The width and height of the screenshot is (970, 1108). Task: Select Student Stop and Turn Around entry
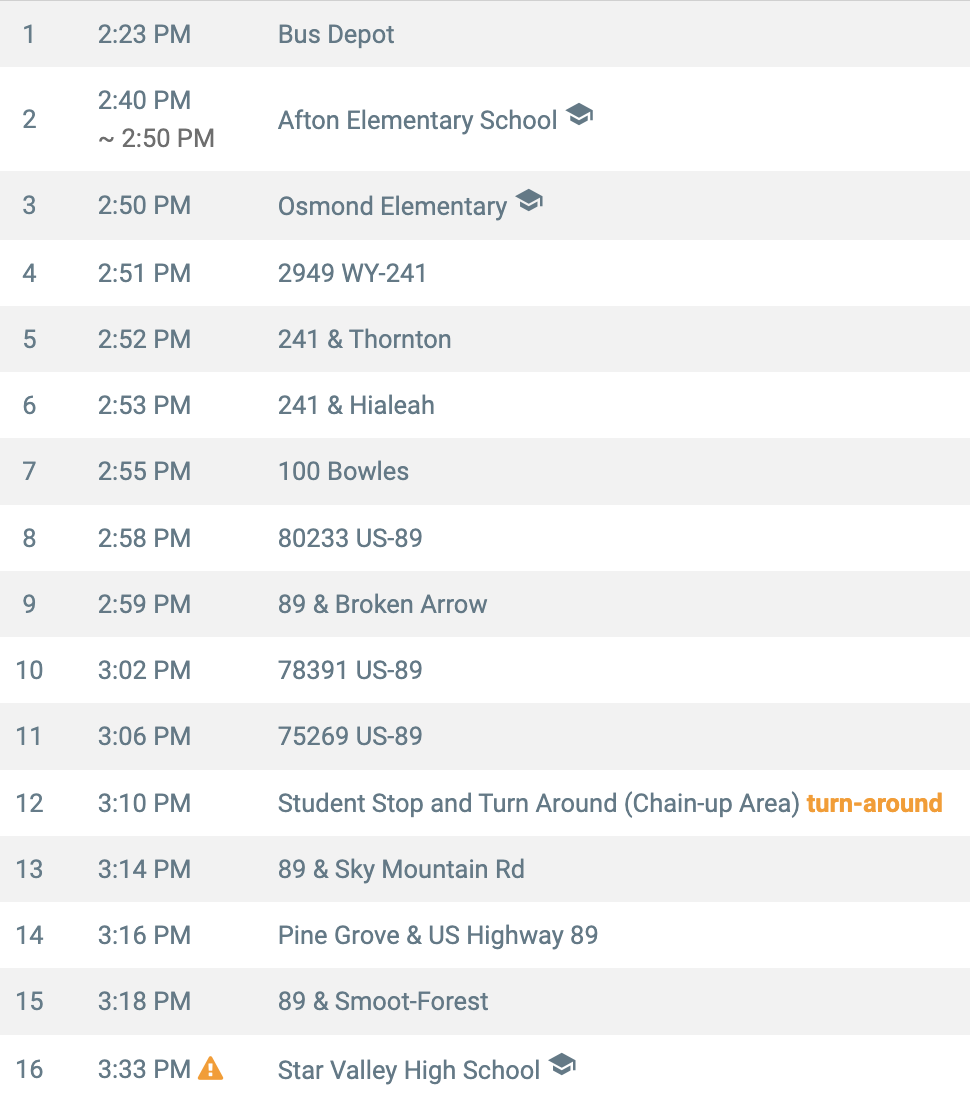click(x=485, y=803)
